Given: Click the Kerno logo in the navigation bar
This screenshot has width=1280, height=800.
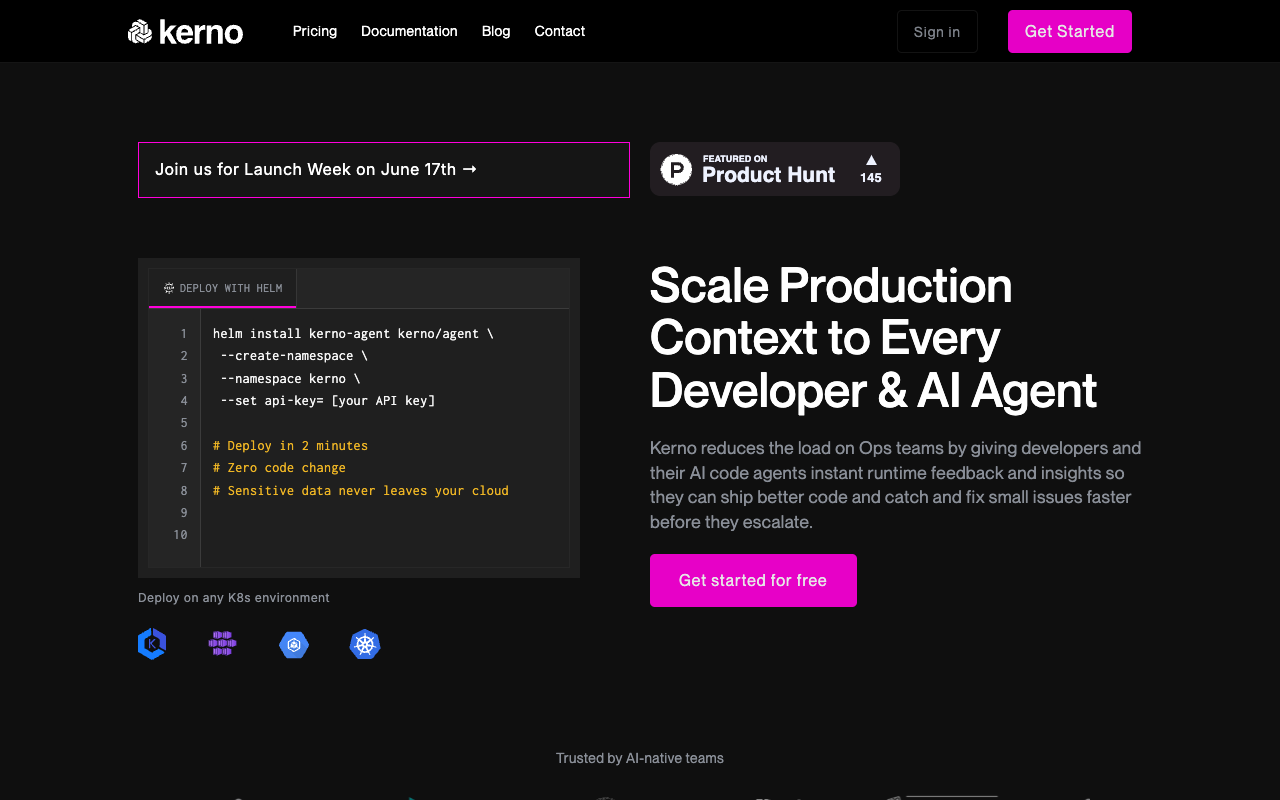Looking at the screenshot, I should coord(185,31).
